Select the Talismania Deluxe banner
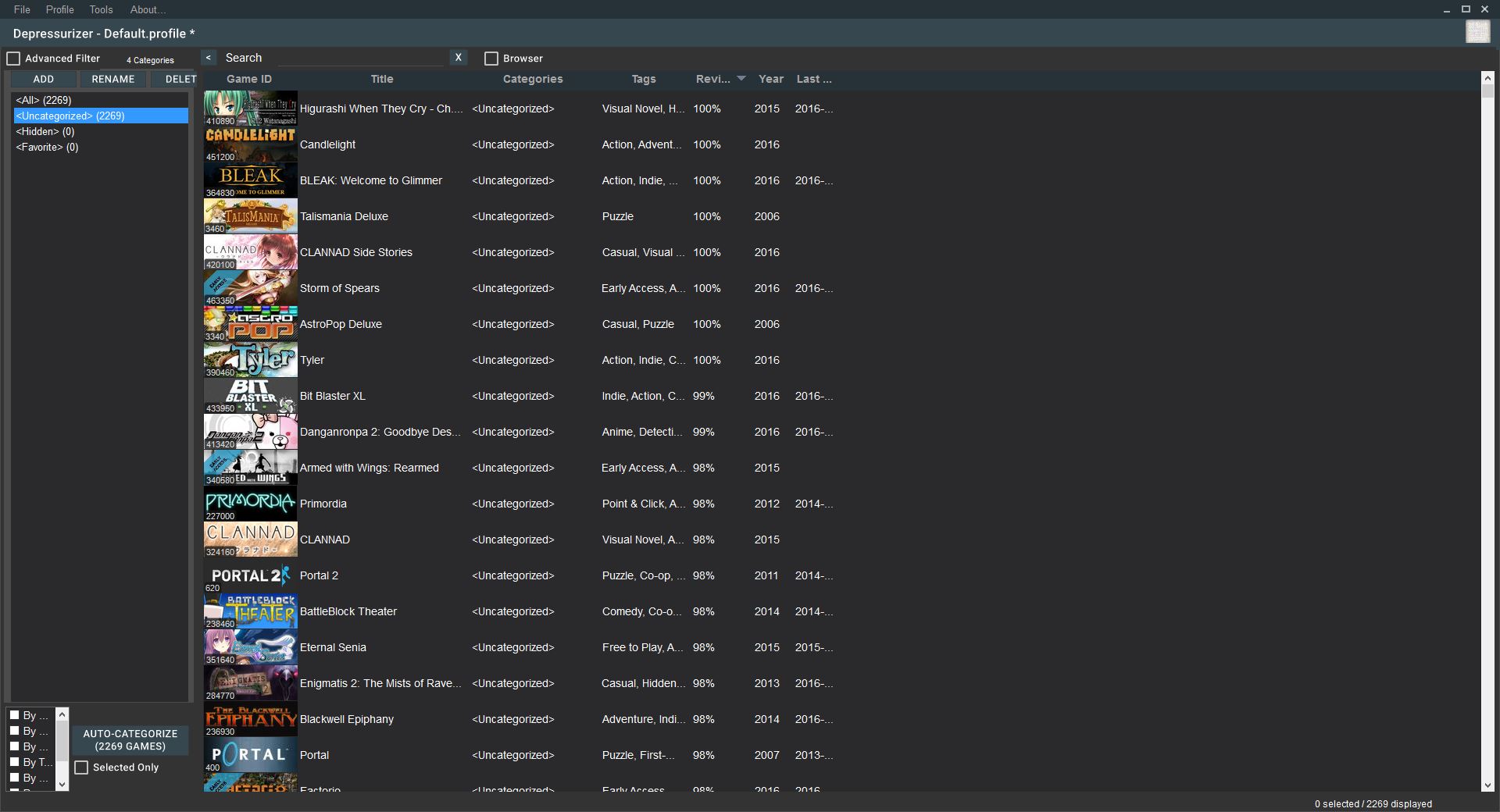The image size is (1500, 812). [x=250, y=216]
